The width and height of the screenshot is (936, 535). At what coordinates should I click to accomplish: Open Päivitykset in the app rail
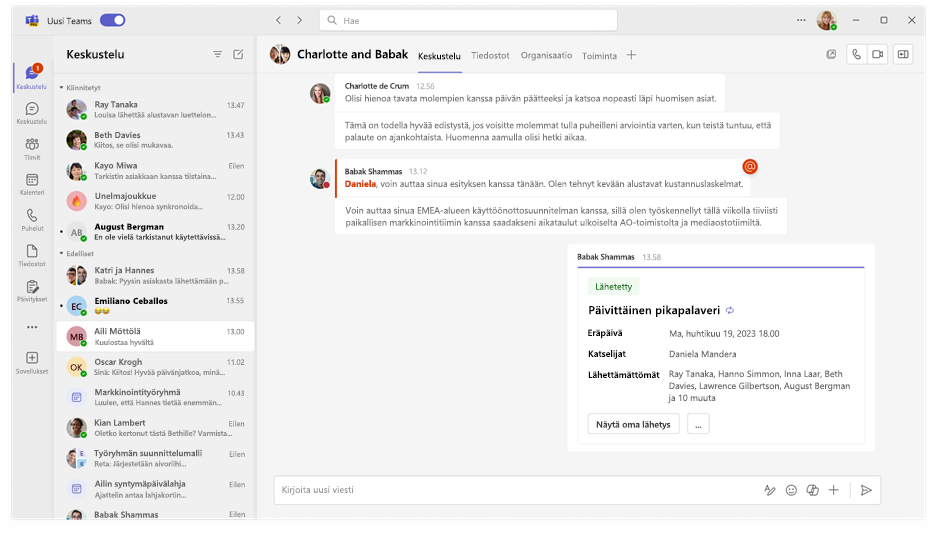point(32,291)
